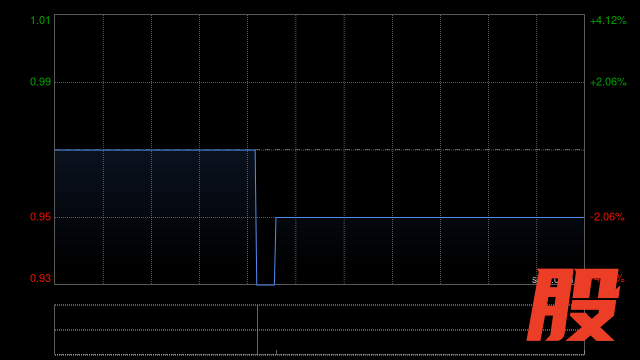Click the +2.06% percentage label
The image size is (640, 360).
click(x=608, y=82)
